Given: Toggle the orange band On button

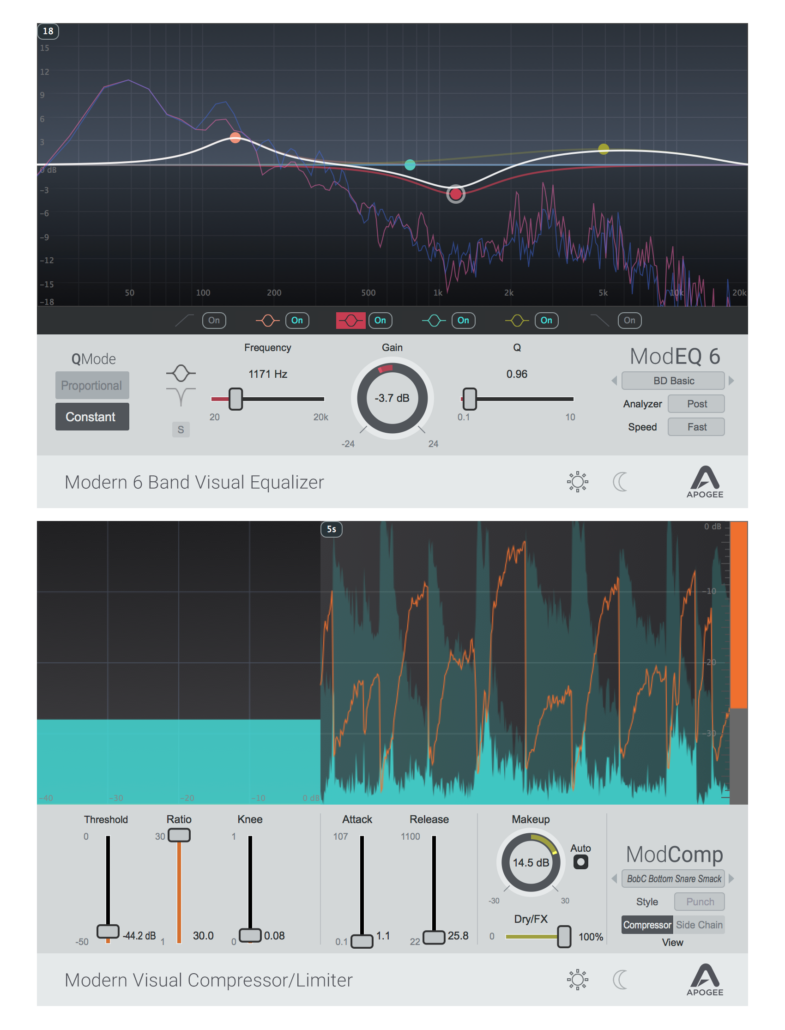Looking at the screenshot, I should [297, 321].
